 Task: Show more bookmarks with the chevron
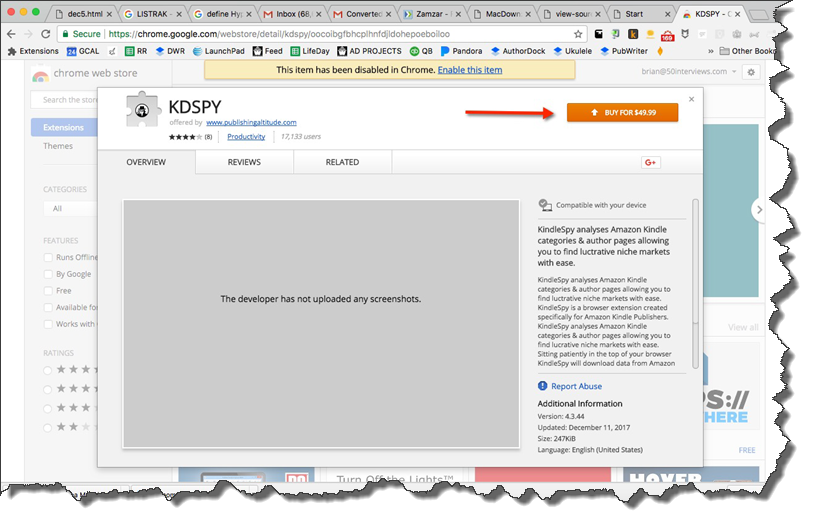[x=711, y=51]
